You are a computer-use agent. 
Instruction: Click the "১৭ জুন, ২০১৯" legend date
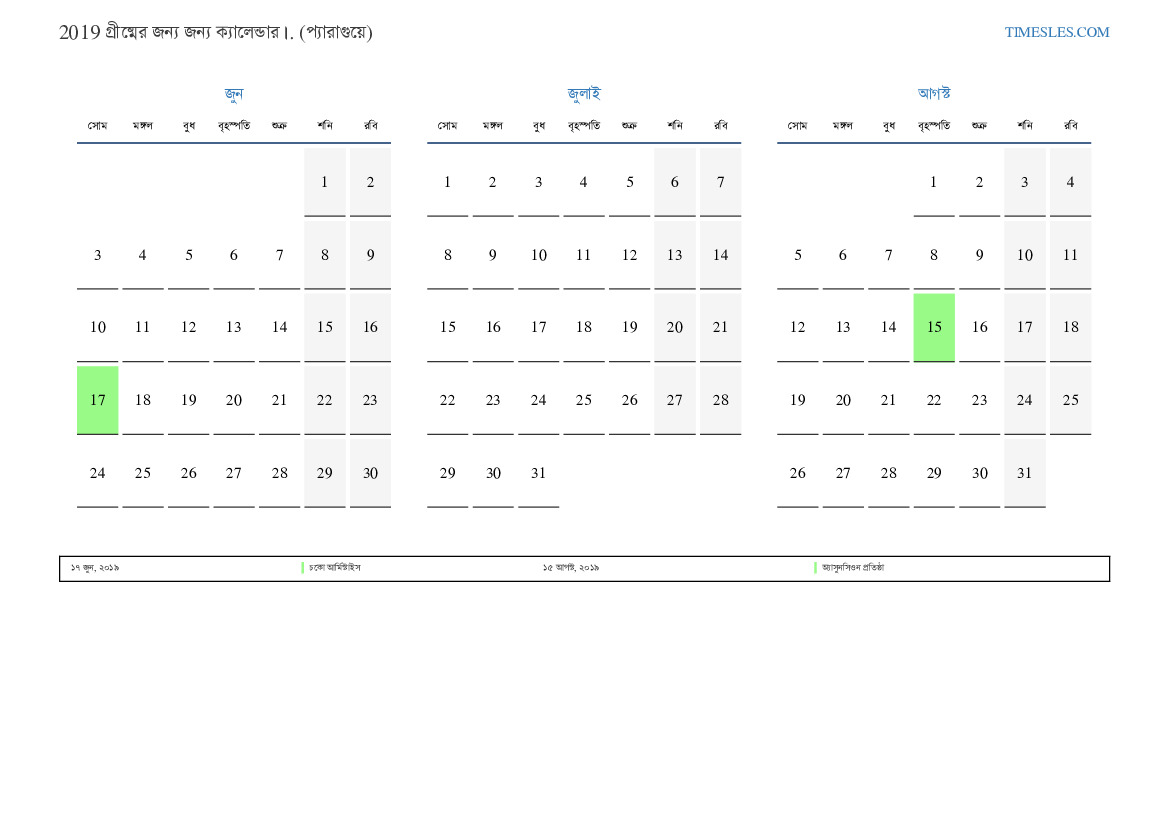[x=95, y=567]
